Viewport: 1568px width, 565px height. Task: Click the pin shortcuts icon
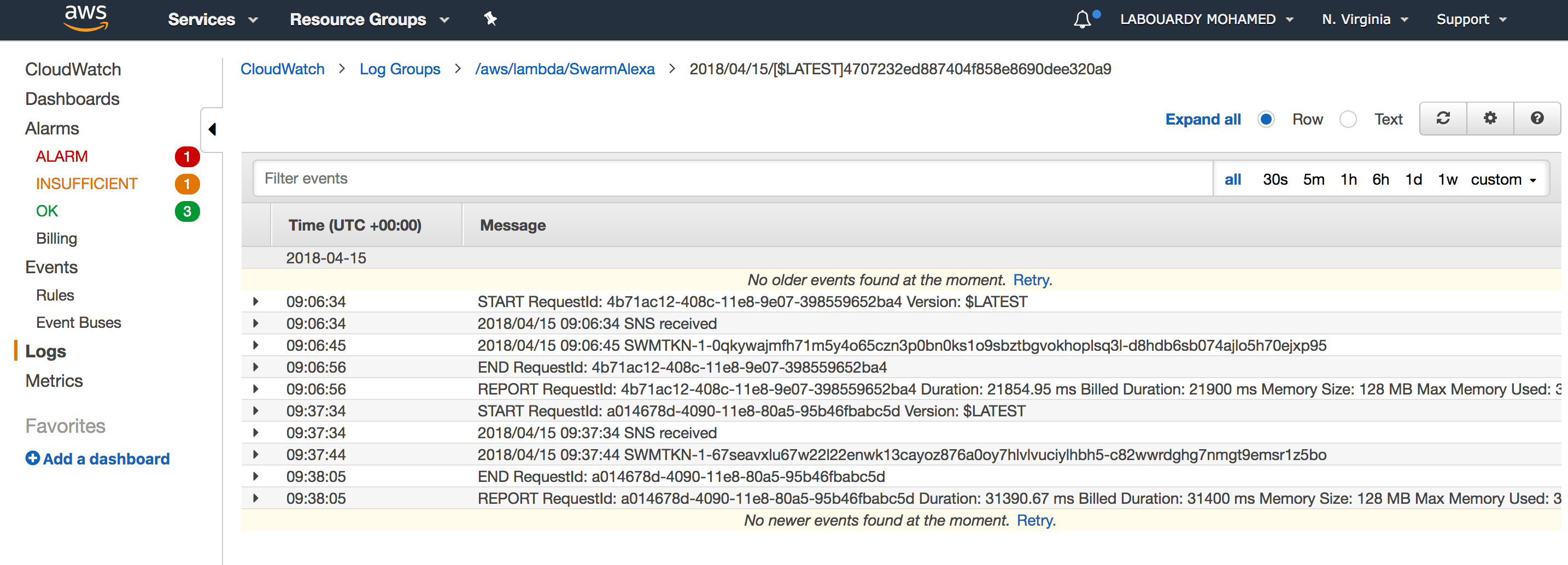click(490, 19)
